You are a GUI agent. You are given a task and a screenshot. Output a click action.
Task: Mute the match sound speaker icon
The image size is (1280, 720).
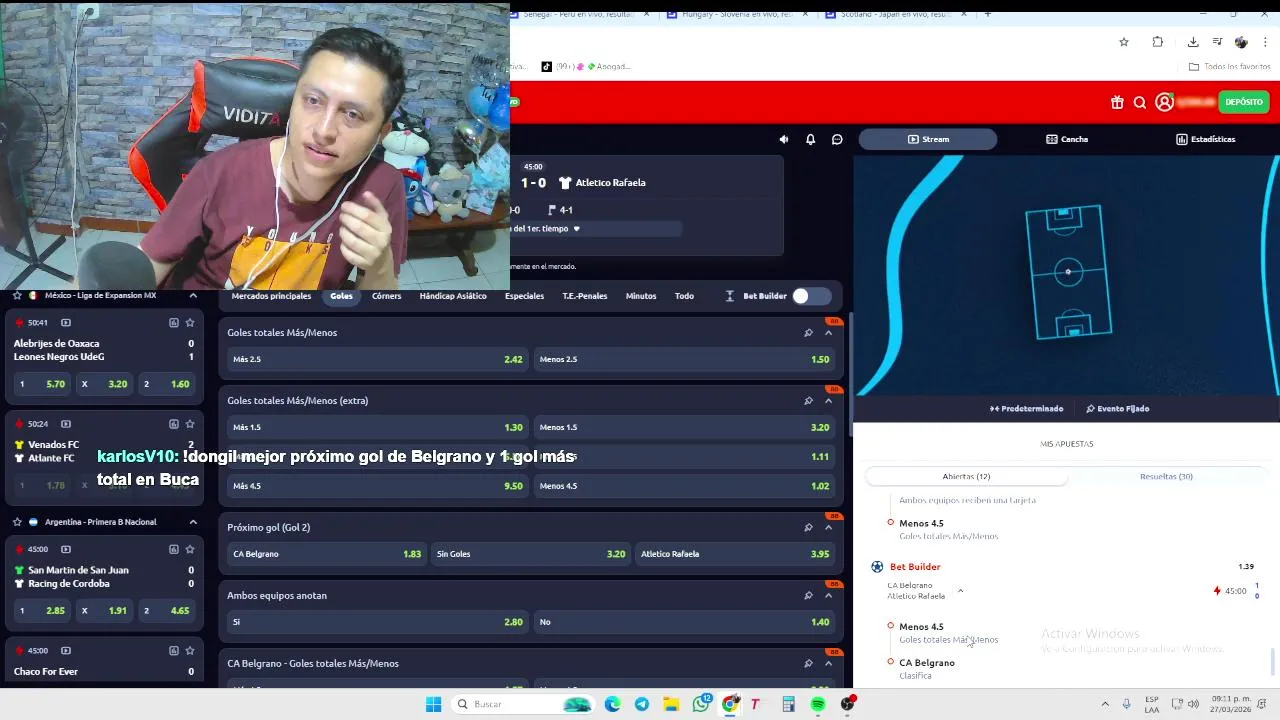click(x=783, y=139)
